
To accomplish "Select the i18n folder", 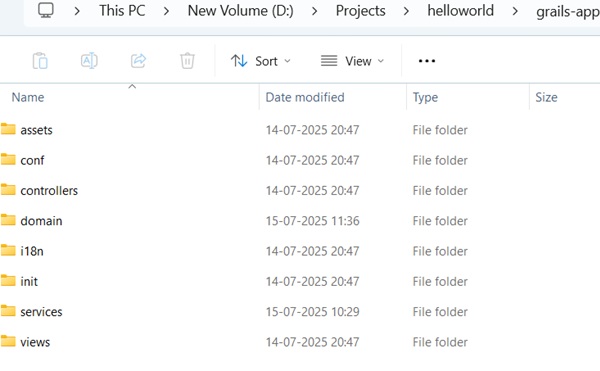I will click(x=32, y=251).
